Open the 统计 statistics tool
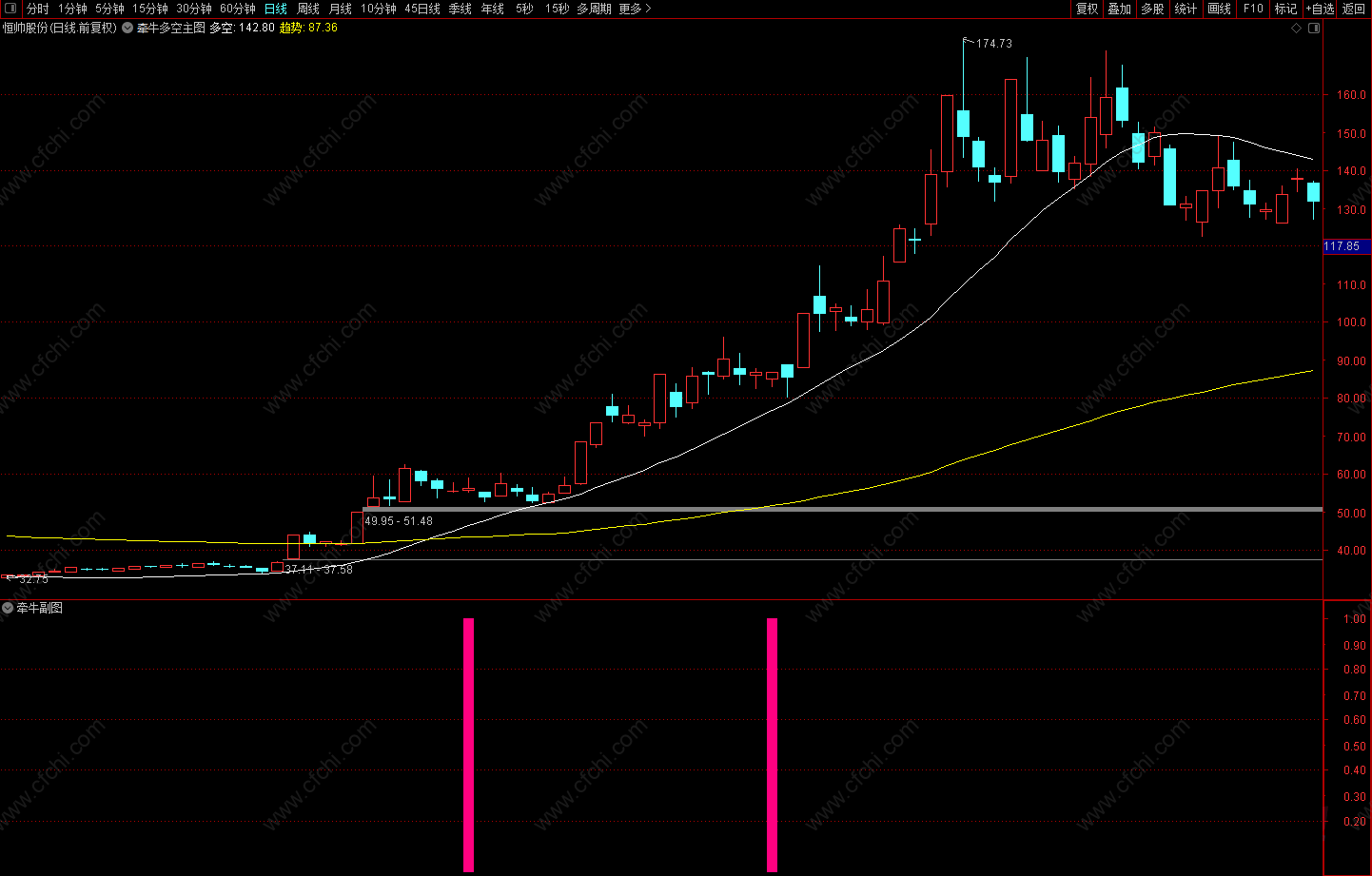Viewport: 1372px width, 876px height. [1186, 9]
